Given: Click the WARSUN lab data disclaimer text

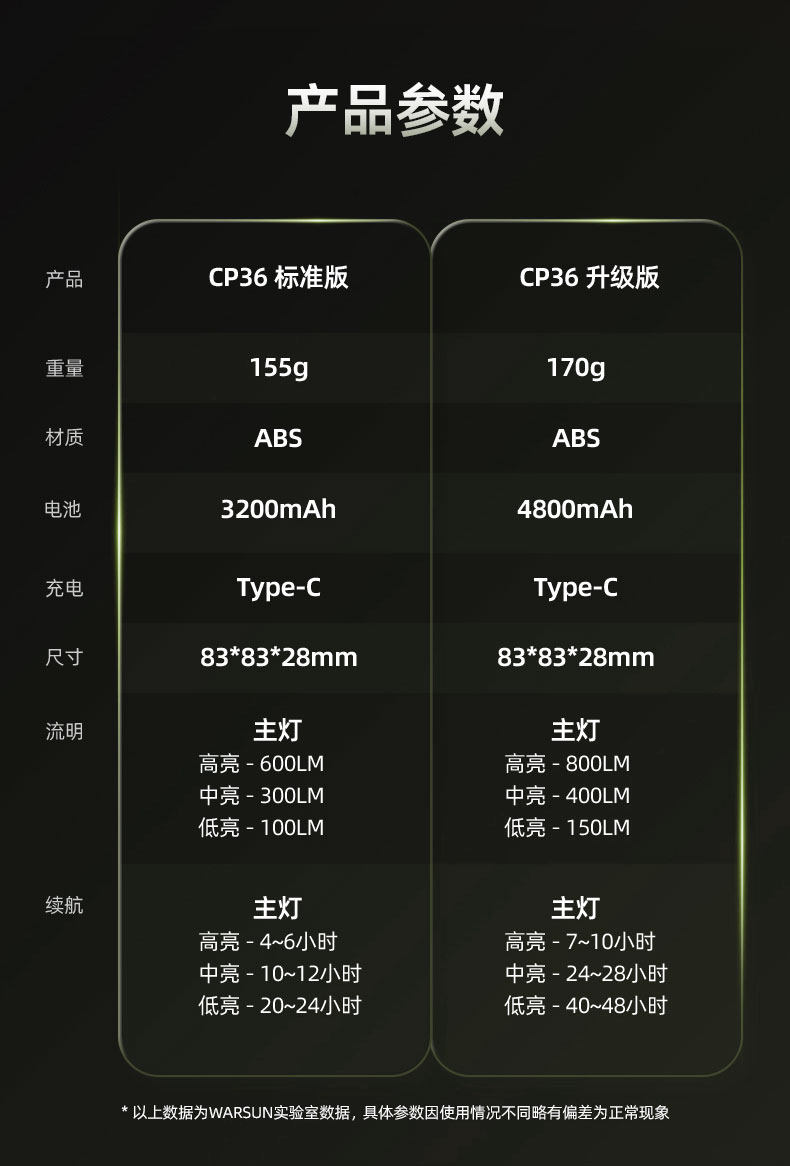Looking at the screenshot, I should pyautogui.click(x=395, y=1112).
